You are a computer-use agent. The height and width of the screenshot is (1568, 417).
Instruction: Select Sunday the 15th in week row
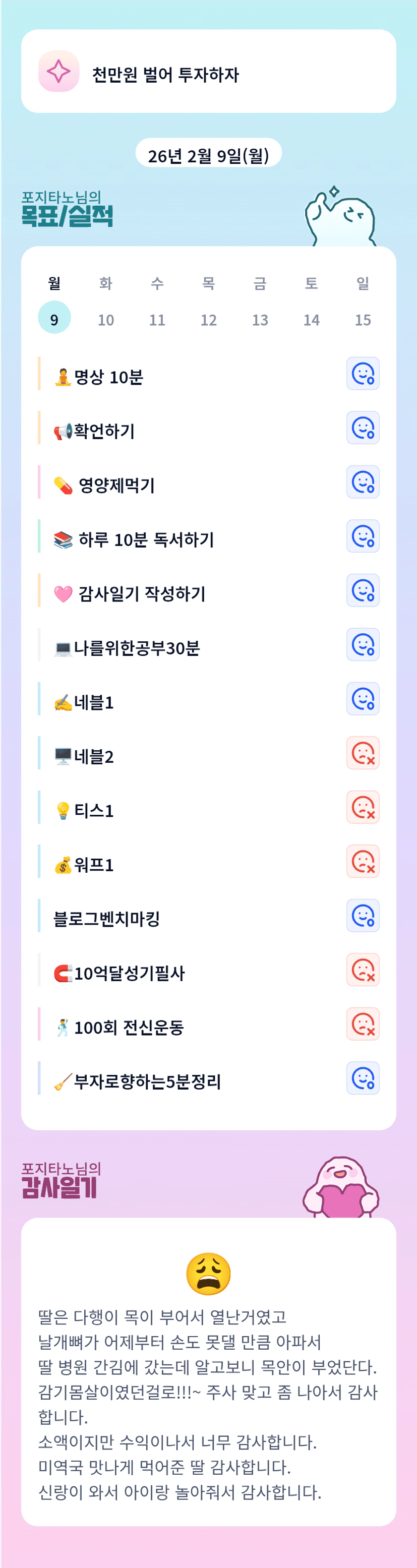point(363,319)
